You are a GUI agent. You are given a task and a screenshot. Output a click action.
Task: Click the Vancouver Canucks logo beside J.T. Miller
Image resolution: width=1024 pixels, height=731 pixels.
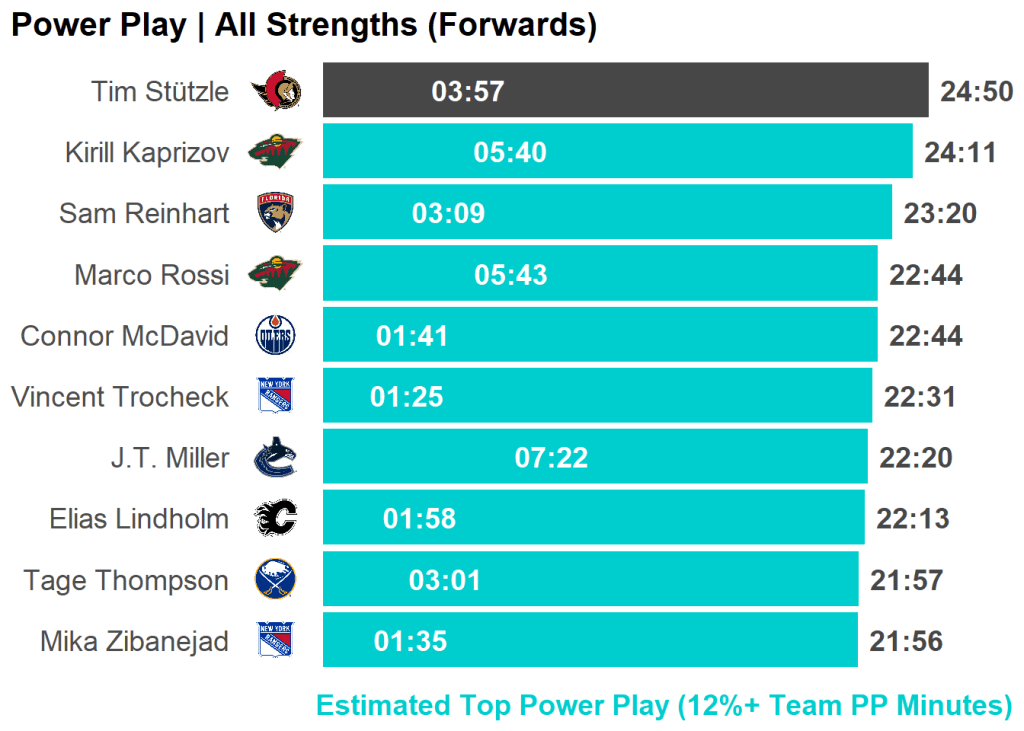(x=276, y=458)
